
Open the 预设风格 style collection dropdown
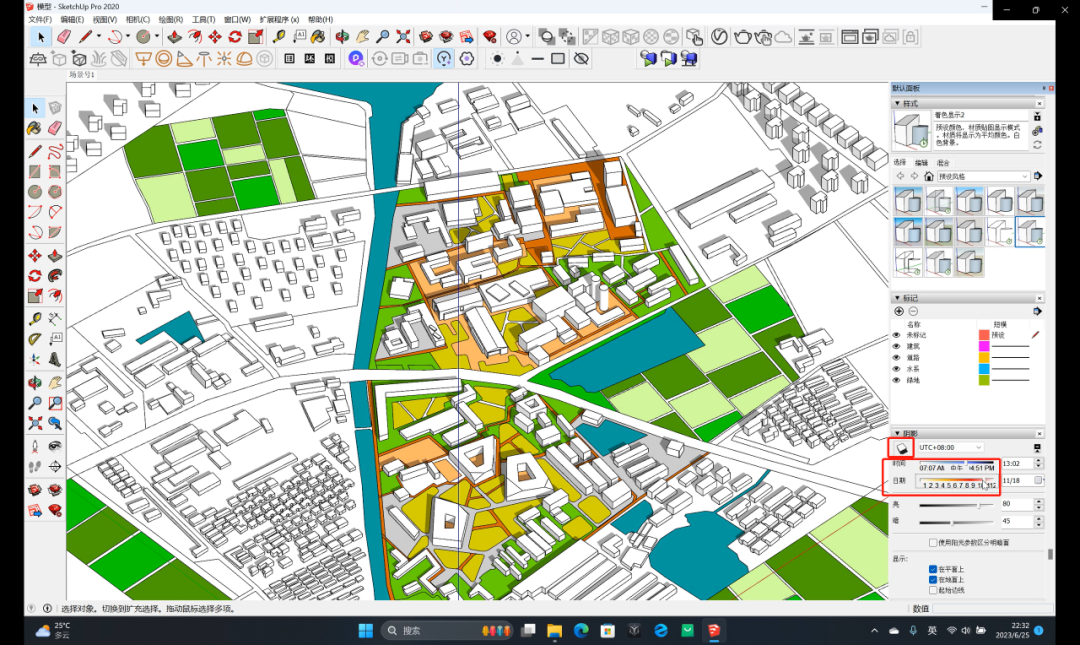coord(983,176)
